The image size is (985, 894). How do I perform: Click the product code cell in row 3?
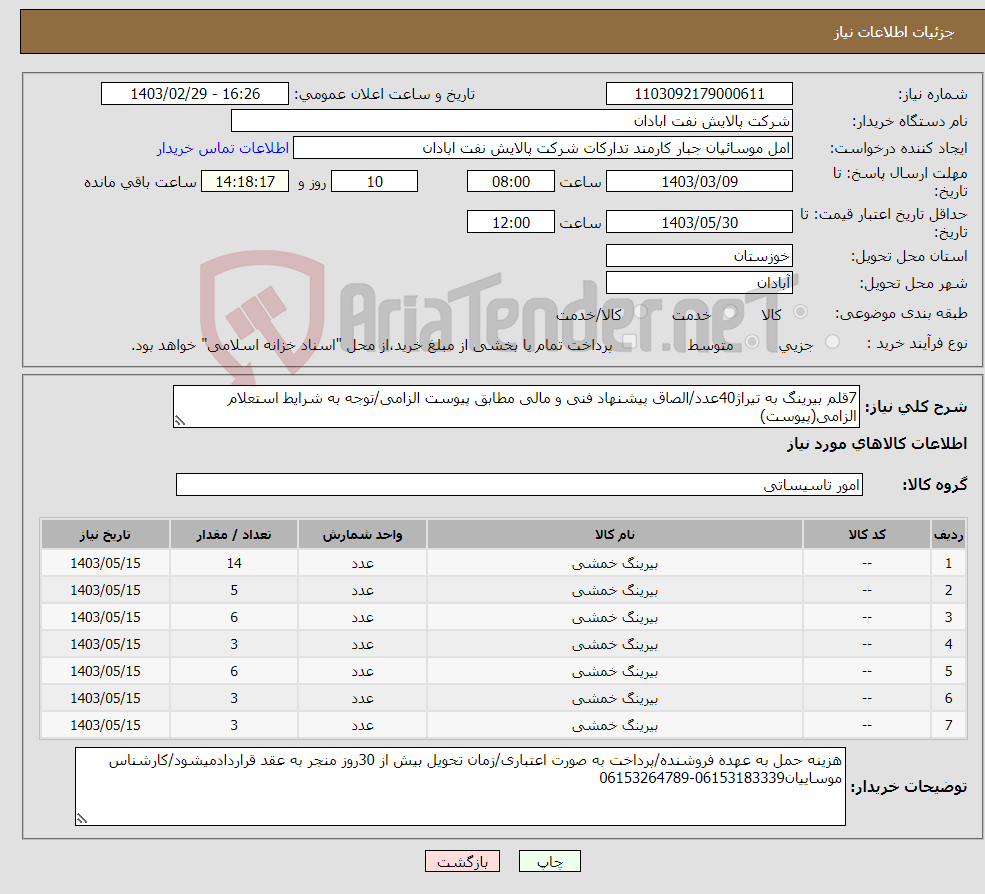tap(867, 618)
